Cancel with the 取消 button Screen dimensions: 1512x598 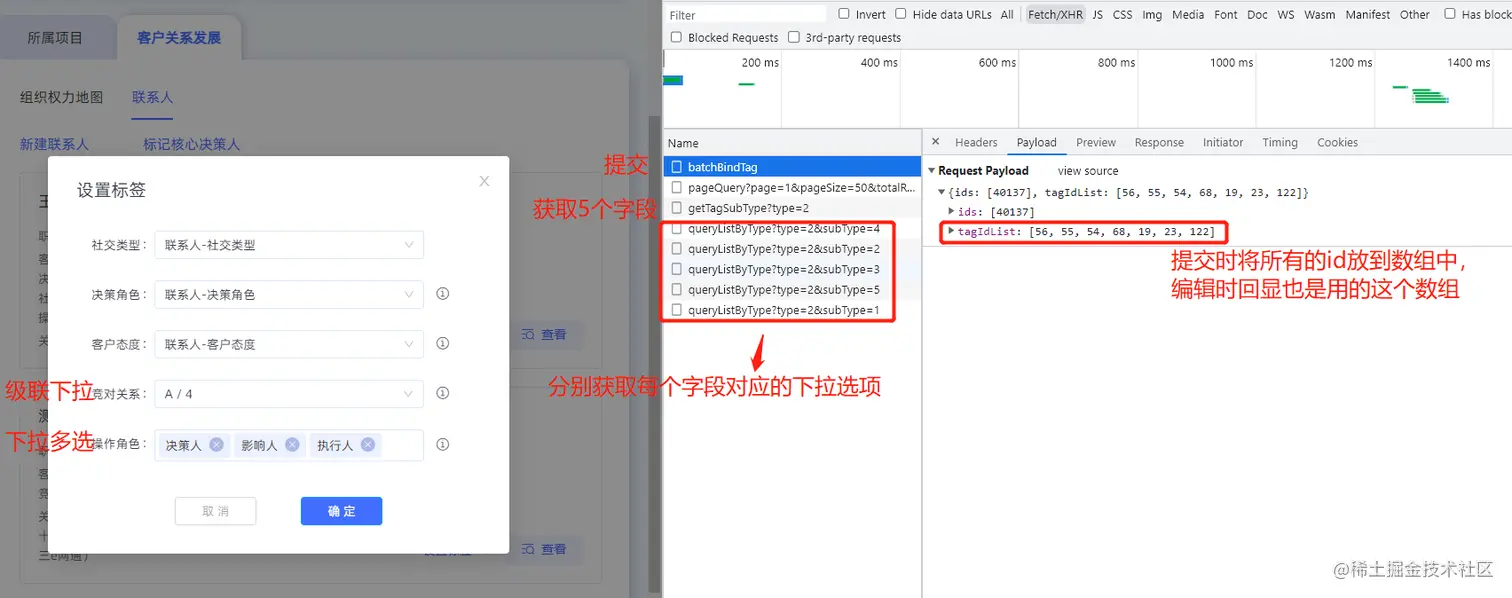215,511
